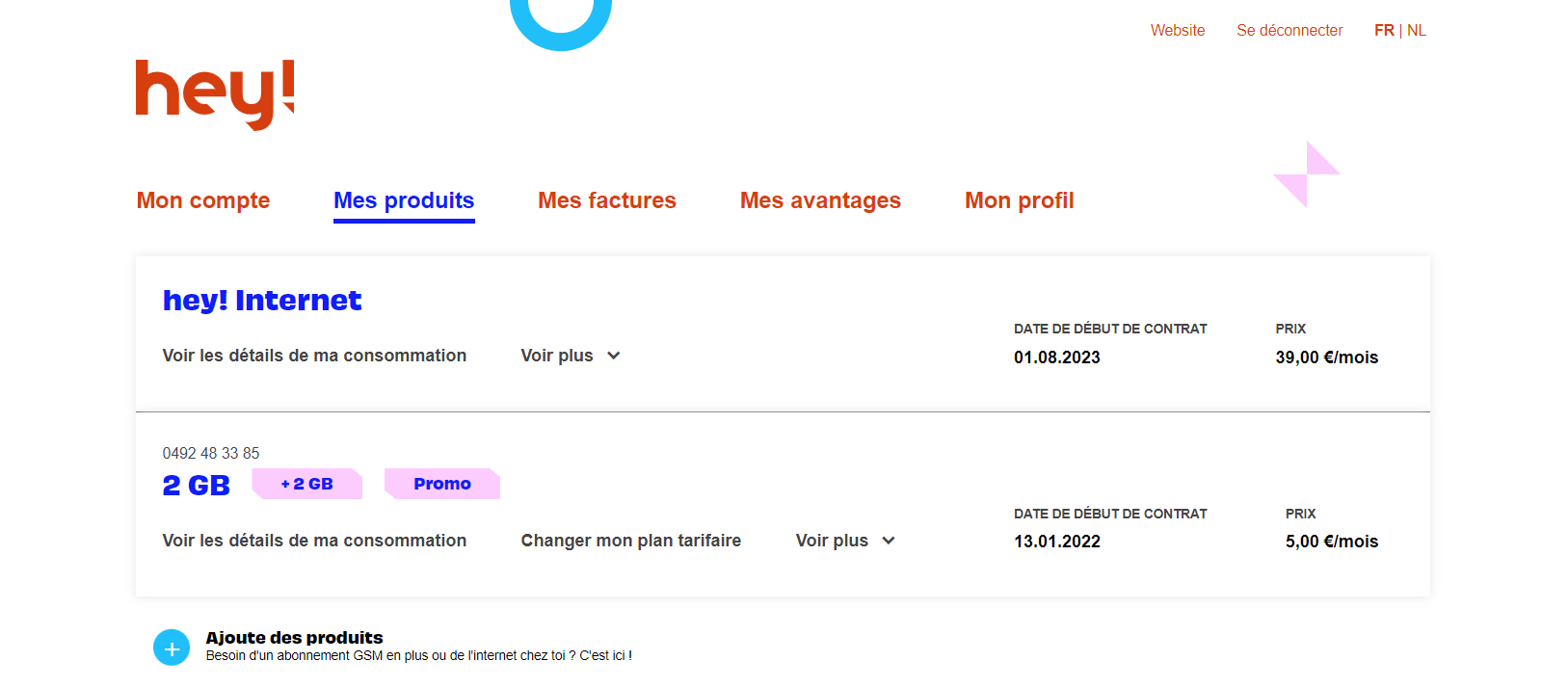This screenshot has height=688, width=1568.
Task: Open the chevron next to Changer mon plan tarifaire
Action: coord(889,541)
